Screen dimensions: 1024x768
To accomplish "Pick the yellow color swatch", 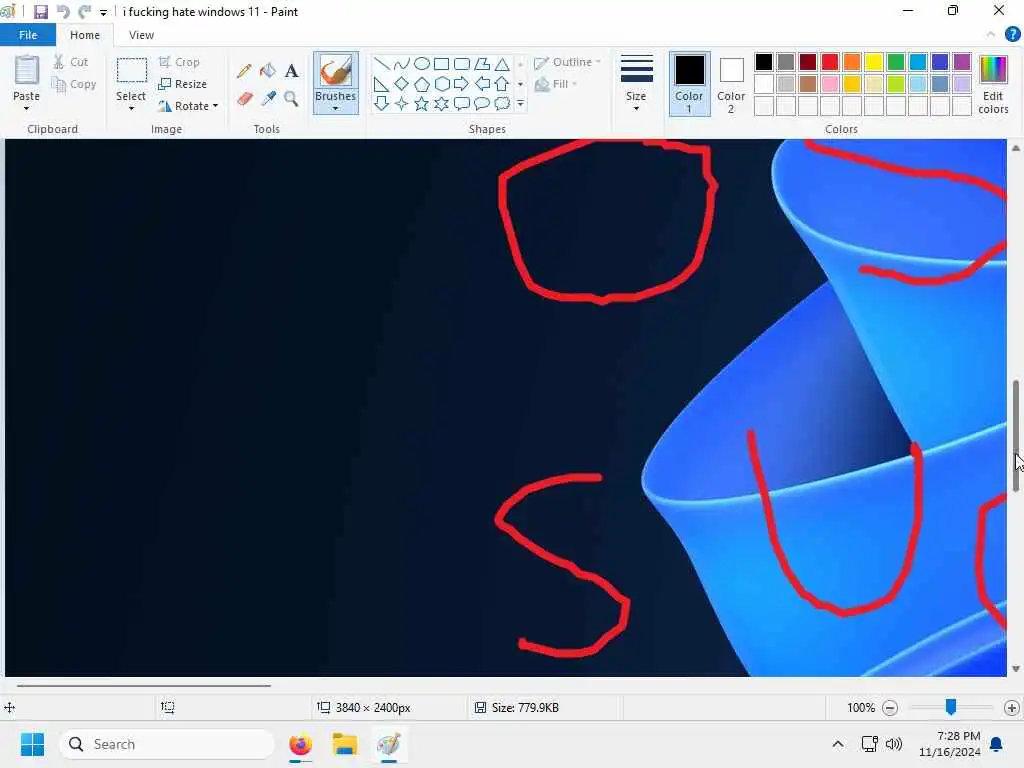I will point(874,62).
